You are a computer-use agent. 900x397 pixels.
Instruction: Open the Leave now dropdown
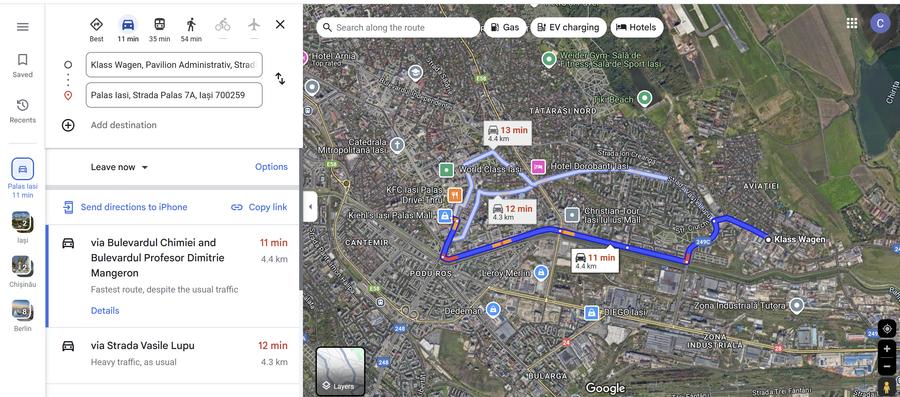(x=119, y=167)
